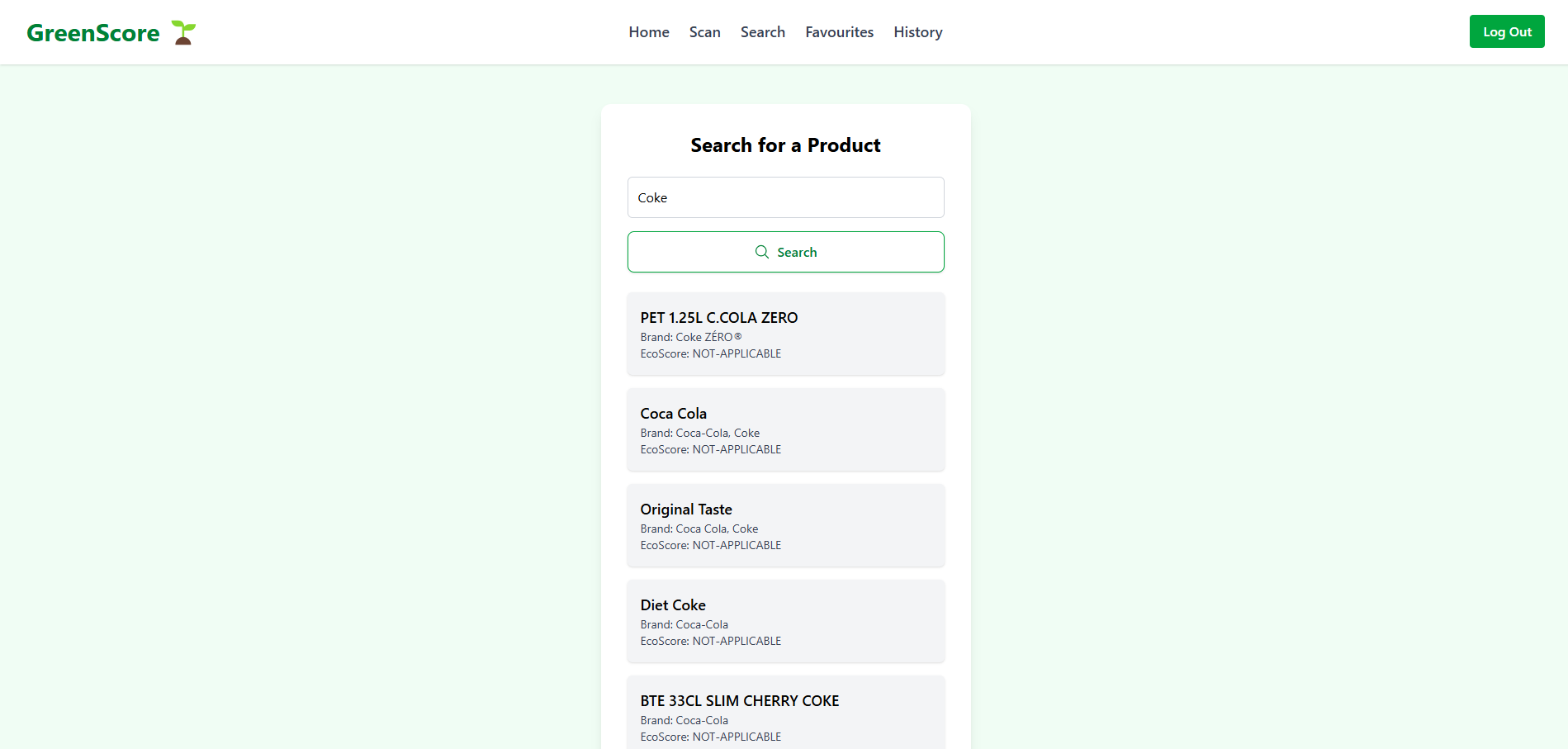Screen dimensions: 1568x749
Task: Click the Brand: Coke ZÉRO text line
Action: point(691,337)
